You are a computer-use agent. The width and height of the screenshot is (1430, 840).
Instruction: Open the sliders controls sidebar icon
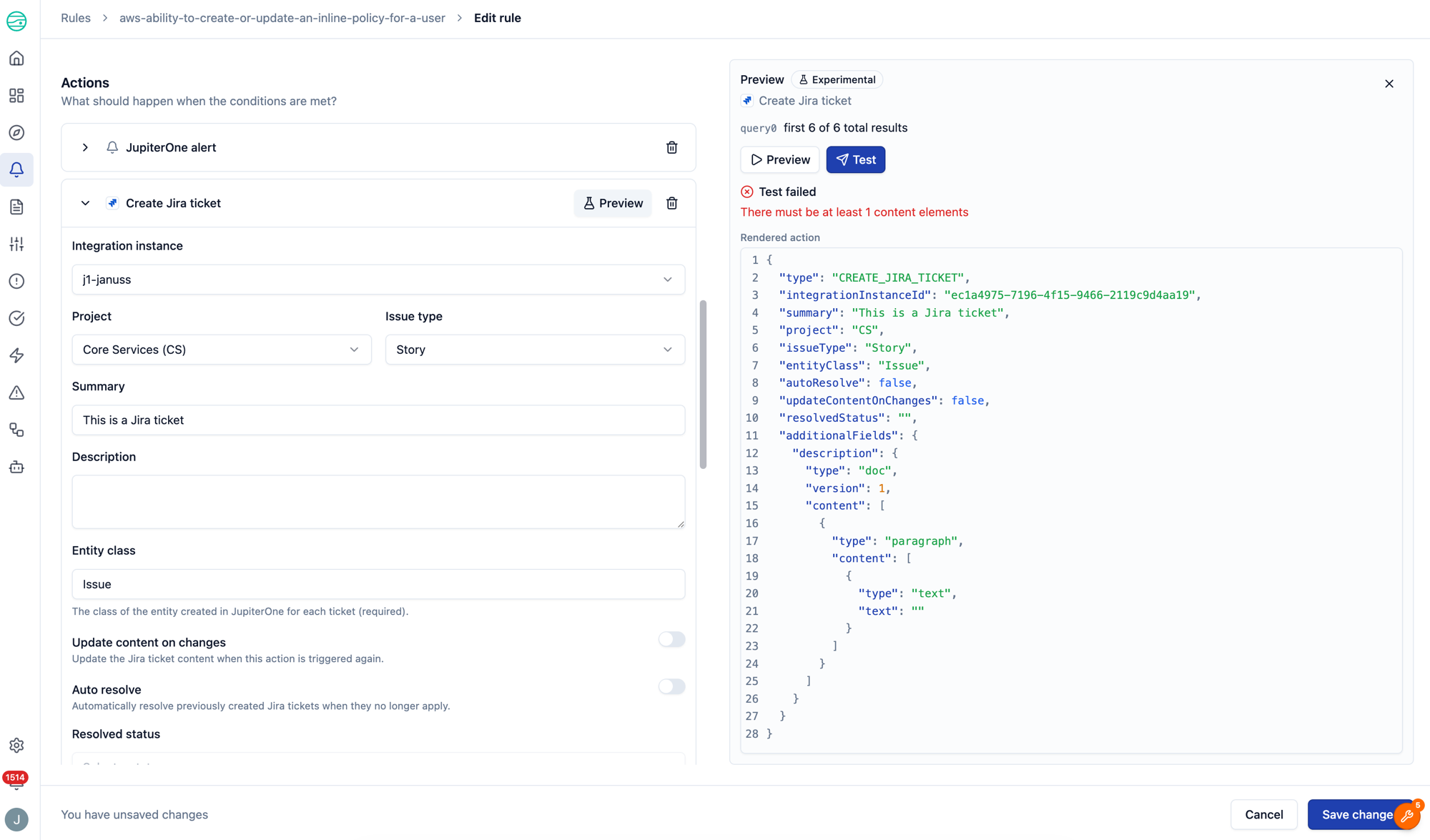[x=16, y=244]
